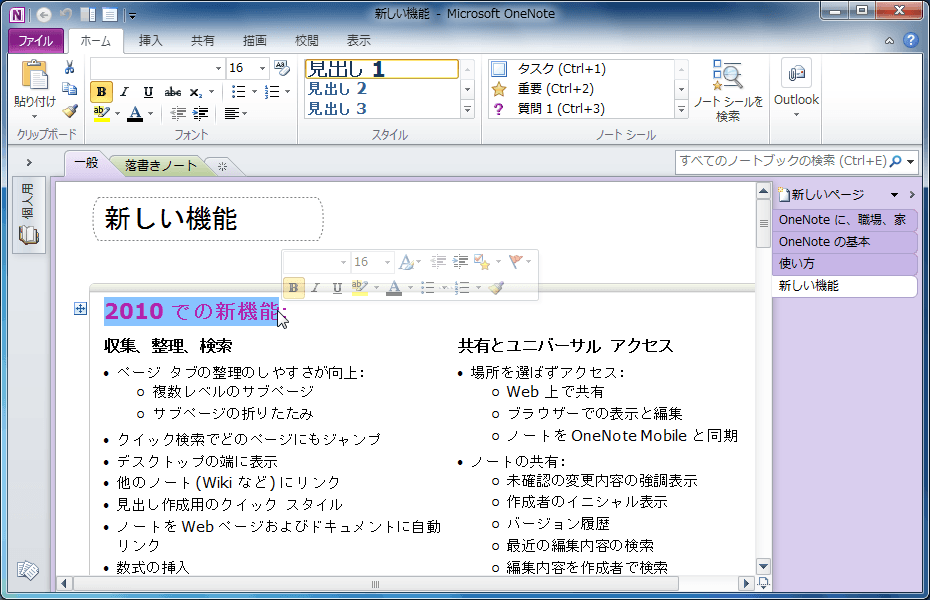Open the quick access toolbar customize dropdown
This screenshot has width=930, height=600.
coord(132,15)
